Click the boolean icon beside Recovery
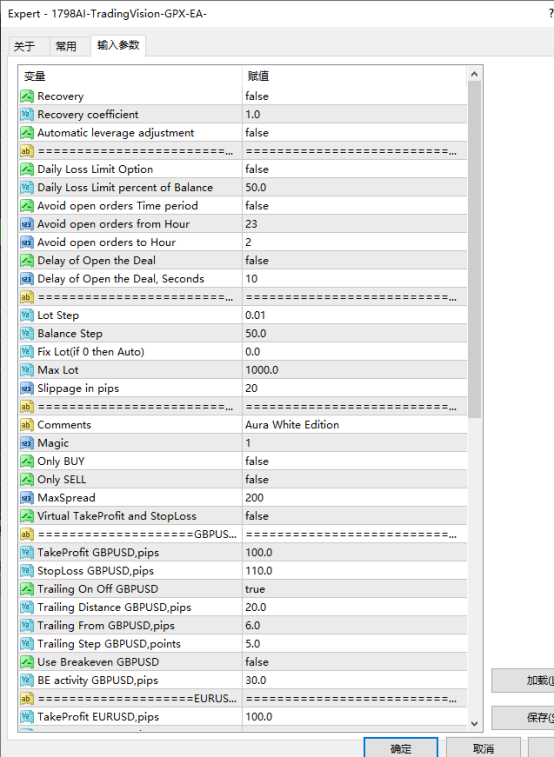The width and height of the screenshot is (554, 757). tap(27, 96)
